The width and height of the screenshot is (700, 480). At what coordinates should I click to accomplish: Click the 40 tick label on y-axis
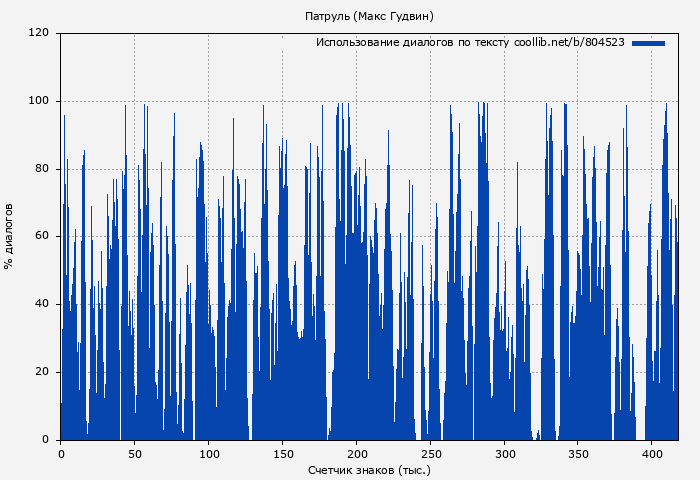coord(42,304)
